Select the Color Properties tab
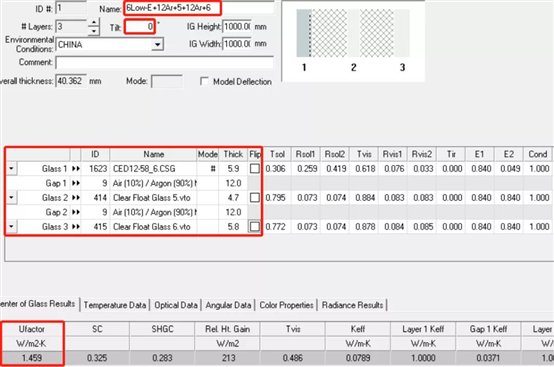 (287, 305)
